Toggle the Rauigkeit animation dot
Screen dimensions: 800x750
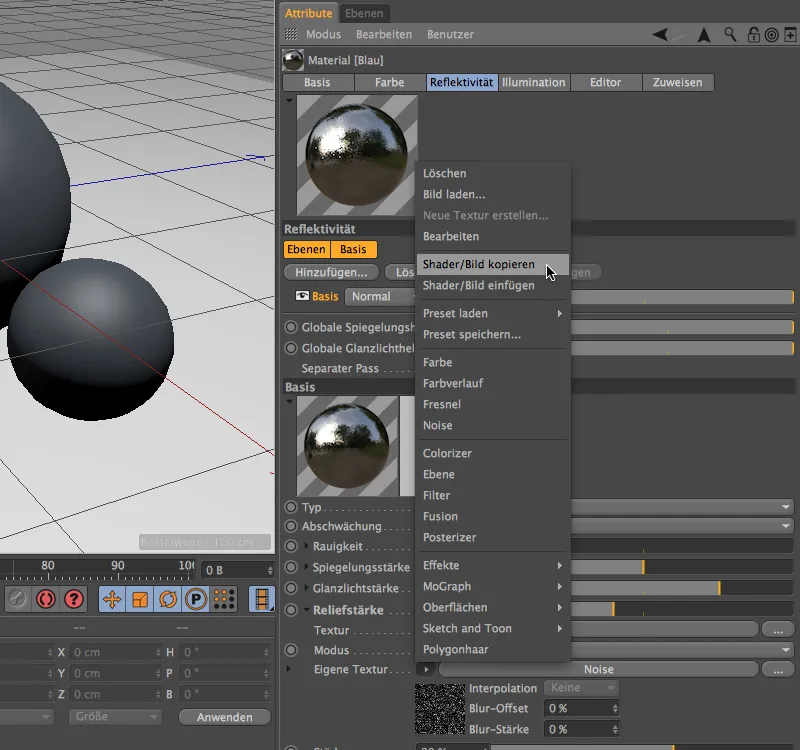(291, 546)
